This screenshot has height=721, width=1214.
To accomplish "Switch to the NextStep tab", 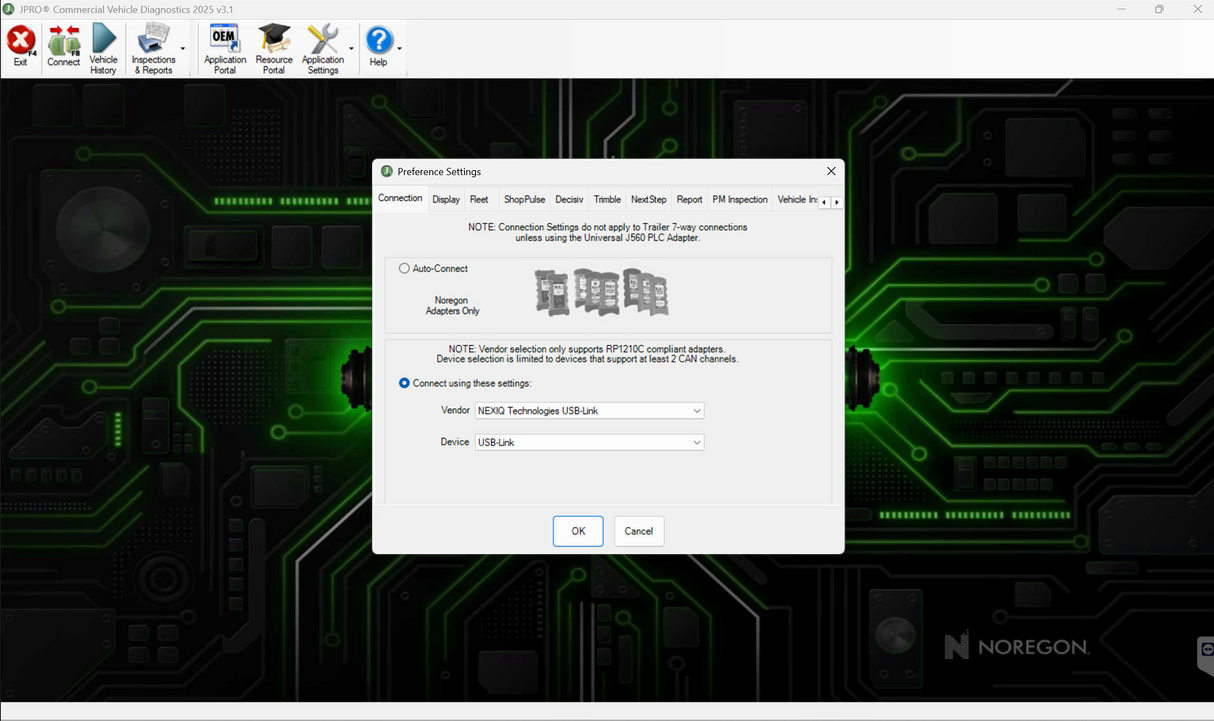I will click(648, 199).
